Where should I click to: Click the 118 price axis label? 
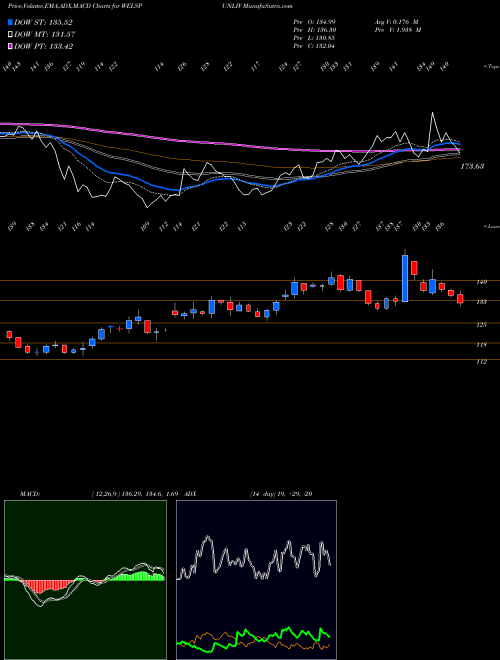click(x=481, y=345)
